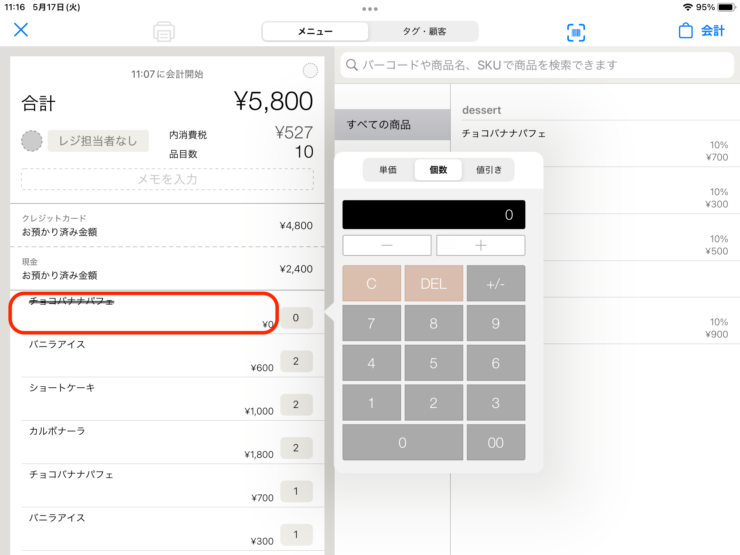The image size is (740, 555).
Task: Tap the product search field
Action: pos(537,65)
